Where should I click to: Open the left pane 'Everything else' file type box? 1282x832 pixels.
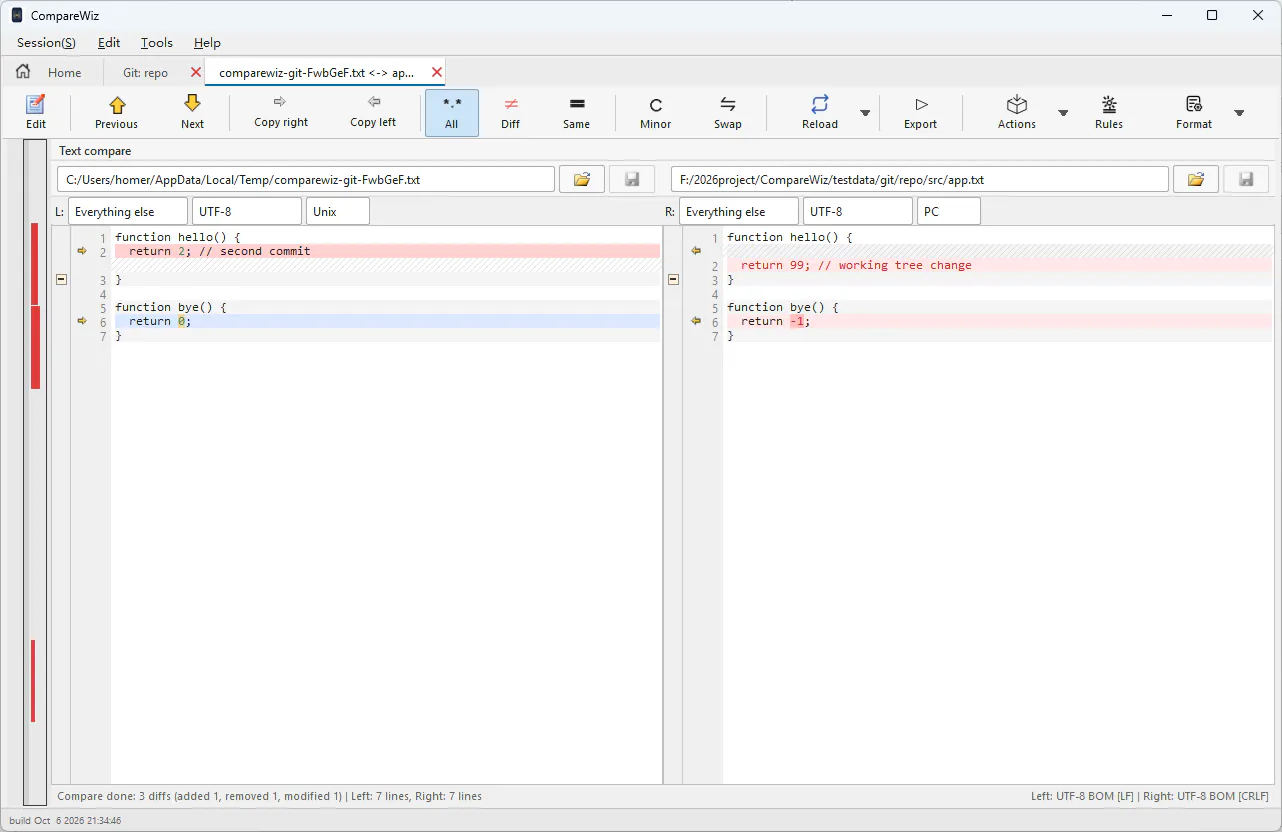[x=128, y=212]
